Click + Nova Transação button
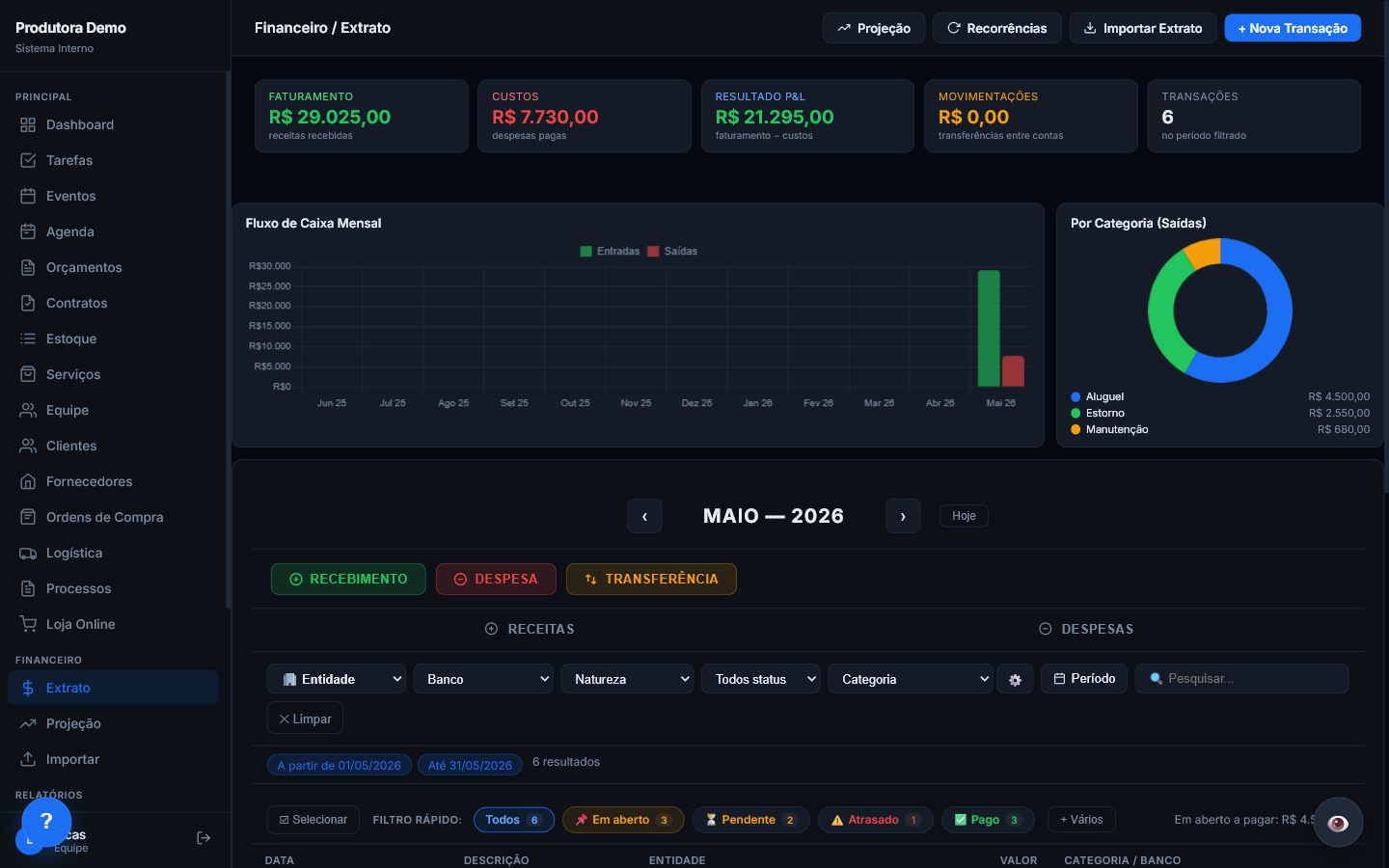The width and height of the screenshot is (1389, 868). pos(1293,28)
